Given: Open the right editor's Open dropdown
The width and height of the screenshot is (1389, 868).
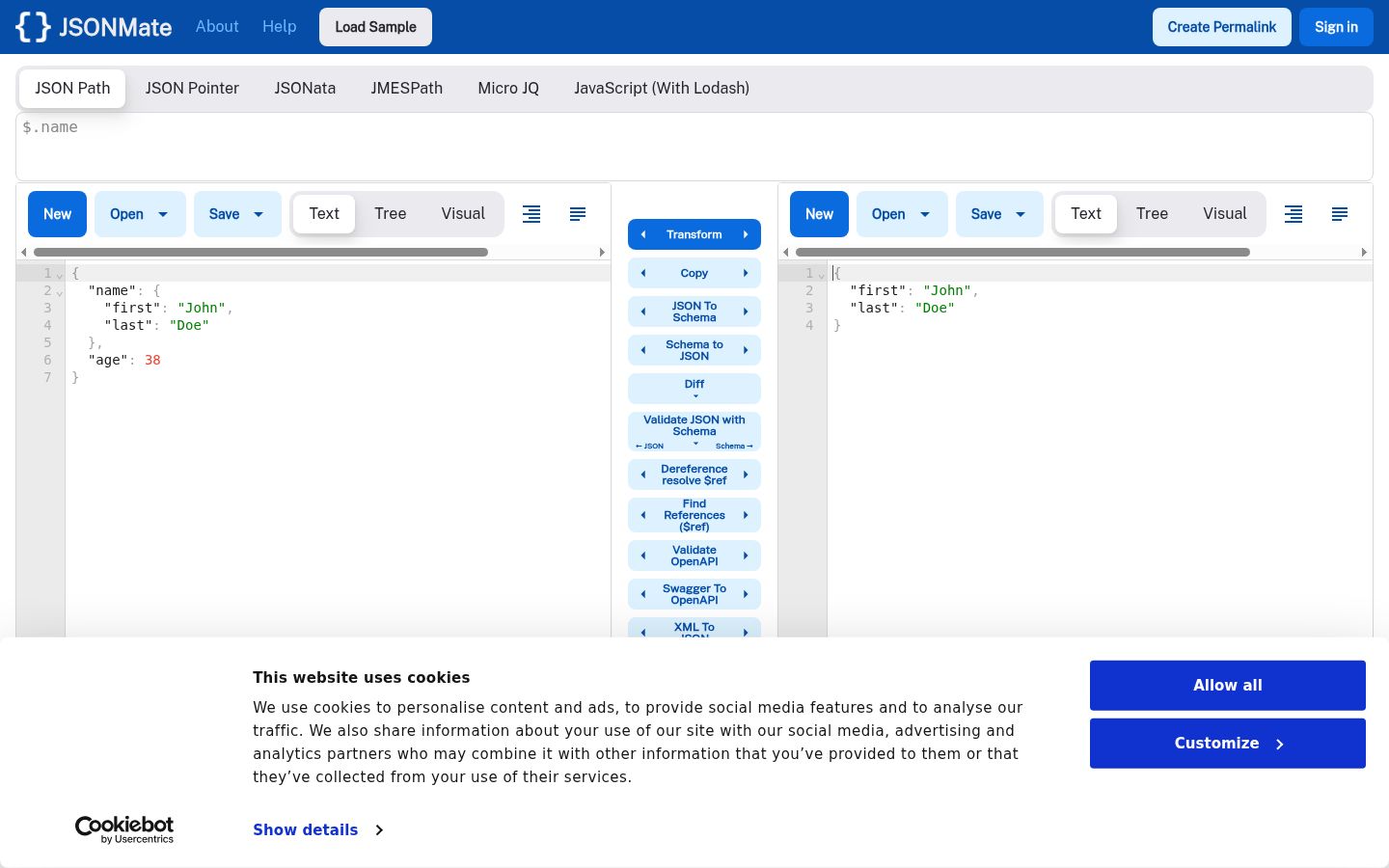Looking at the screenshot, I should (902, 214).
